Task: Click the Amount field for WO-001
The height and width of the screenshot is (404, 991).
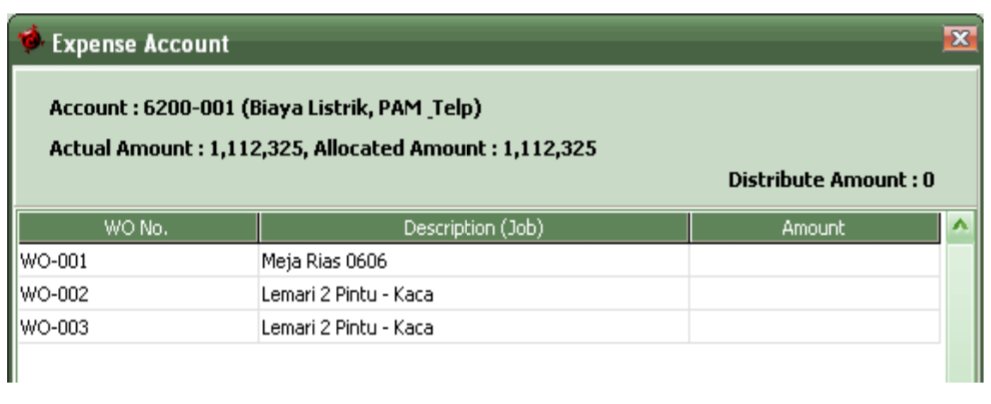Action: tap(814, 261)
